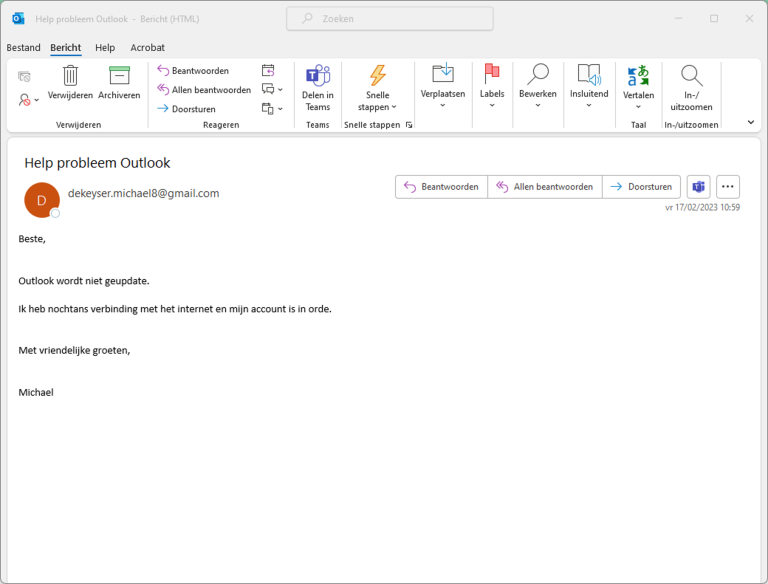The image size is (768, 584).
Task: Click the subject text Help probleem Outlook
Action: click(x=97, y=163)
